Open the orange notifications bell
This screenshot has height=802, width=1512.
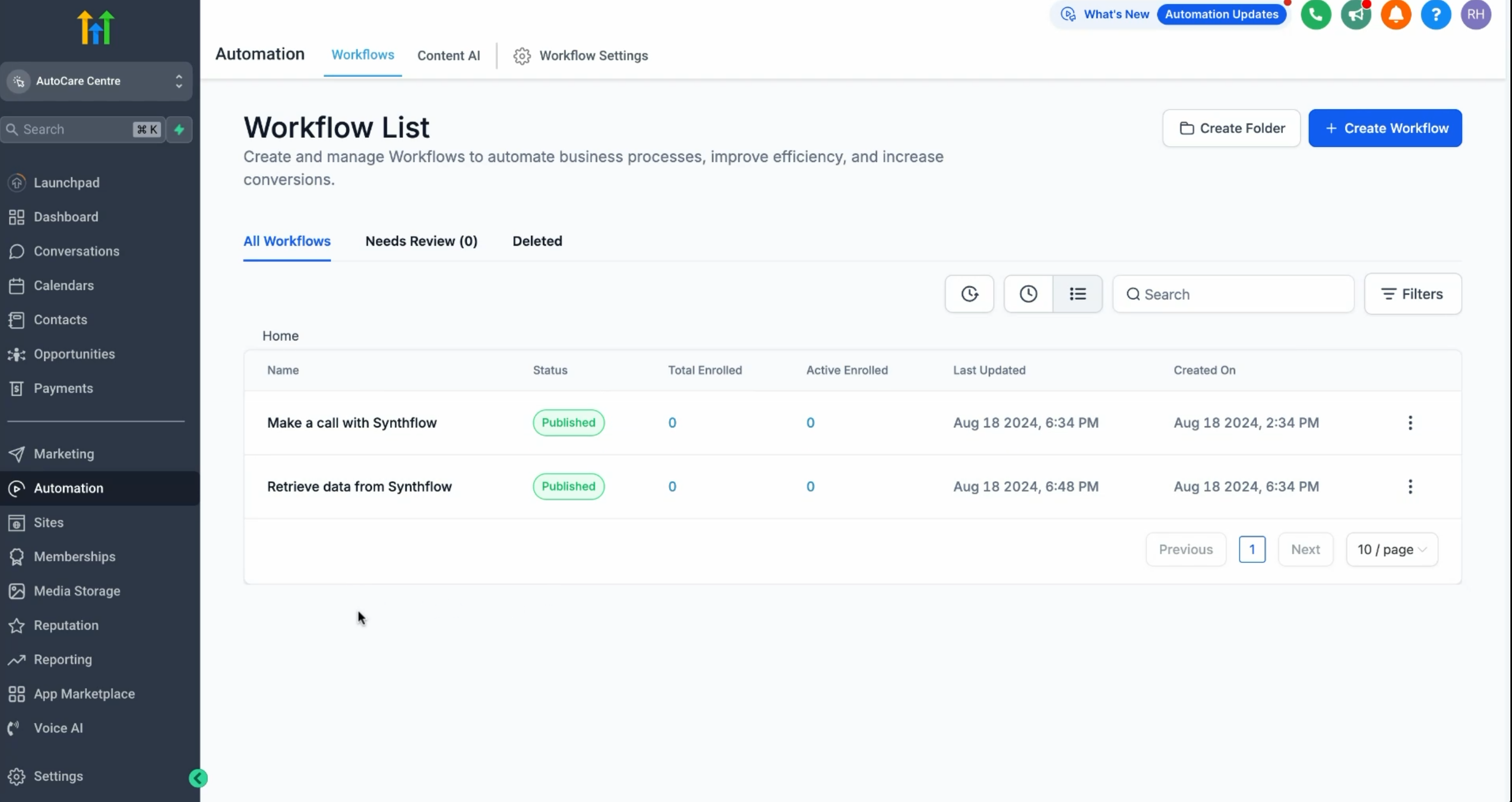1395,15
